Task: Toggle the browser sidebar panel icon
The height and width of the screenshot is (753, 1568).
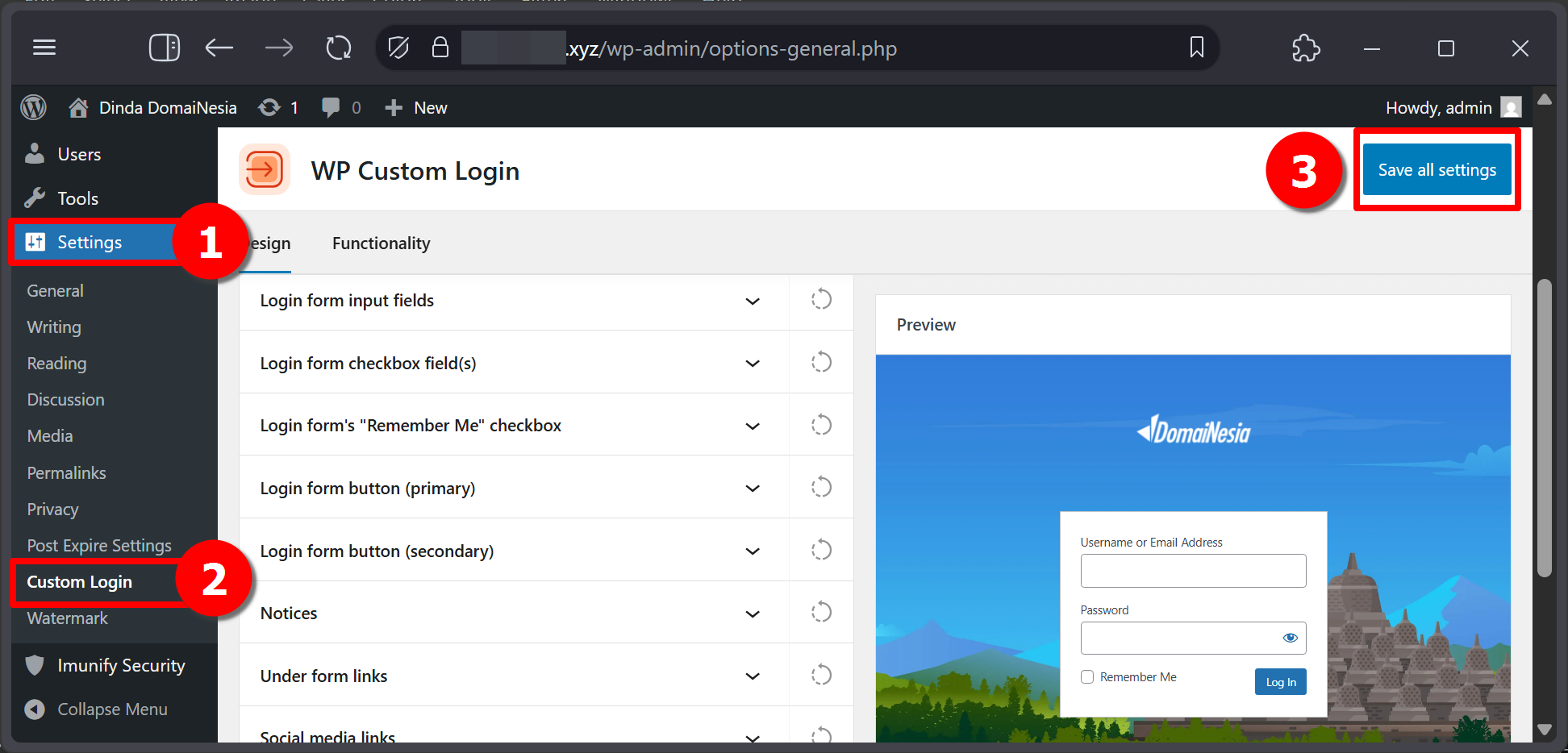Action: [165, 48]
